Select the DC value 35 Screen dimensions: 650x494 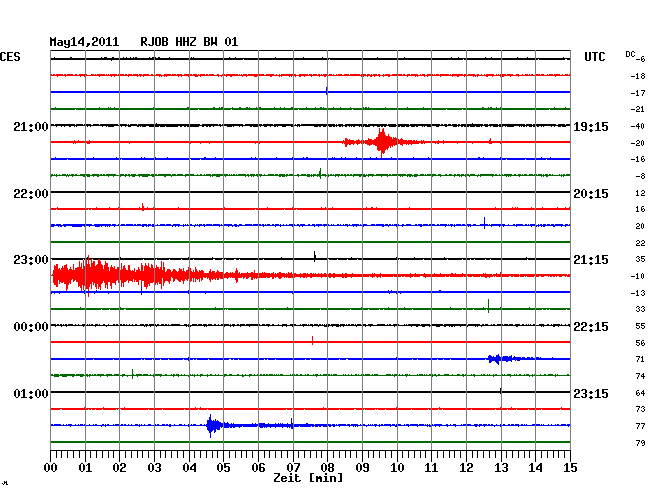click(640, 259)
